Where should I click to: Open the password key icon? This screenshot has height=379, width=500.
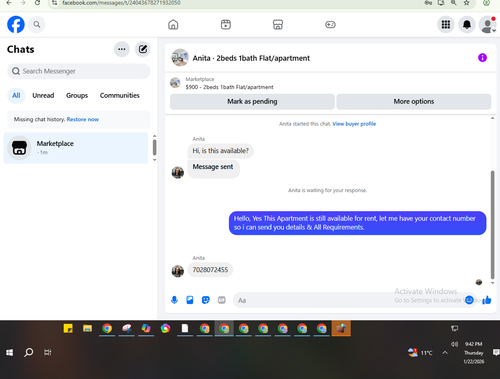(x=428, y=3)
